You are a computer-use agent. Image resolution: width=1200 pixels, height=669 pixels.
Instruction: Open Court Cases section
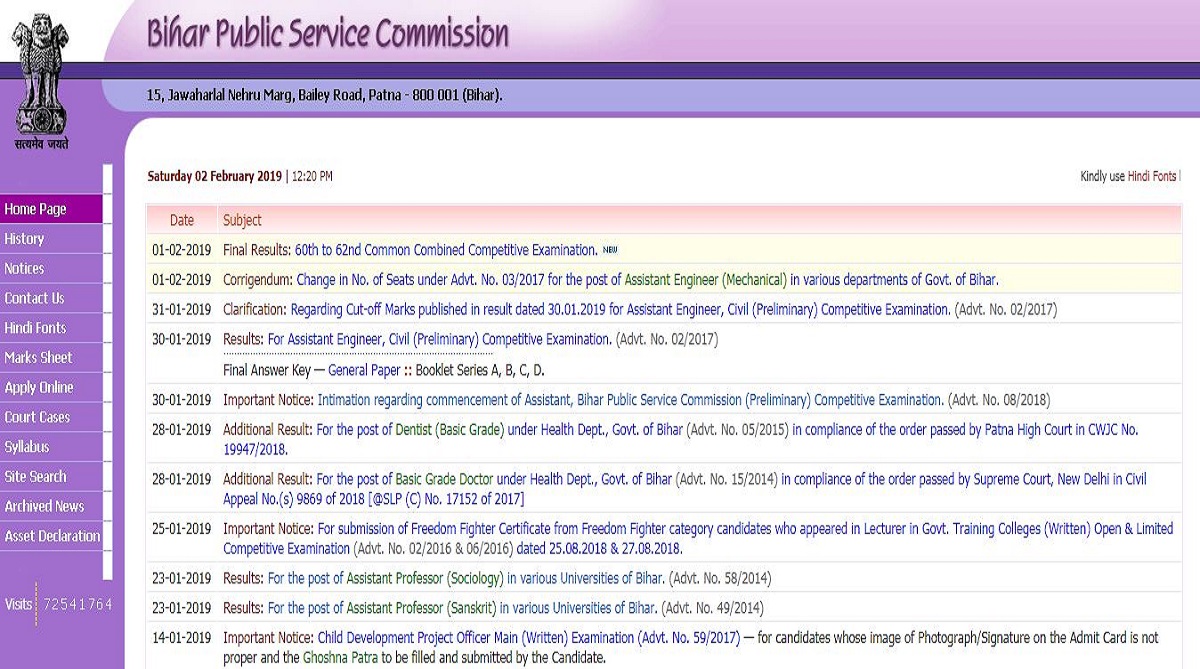(51, 417)
